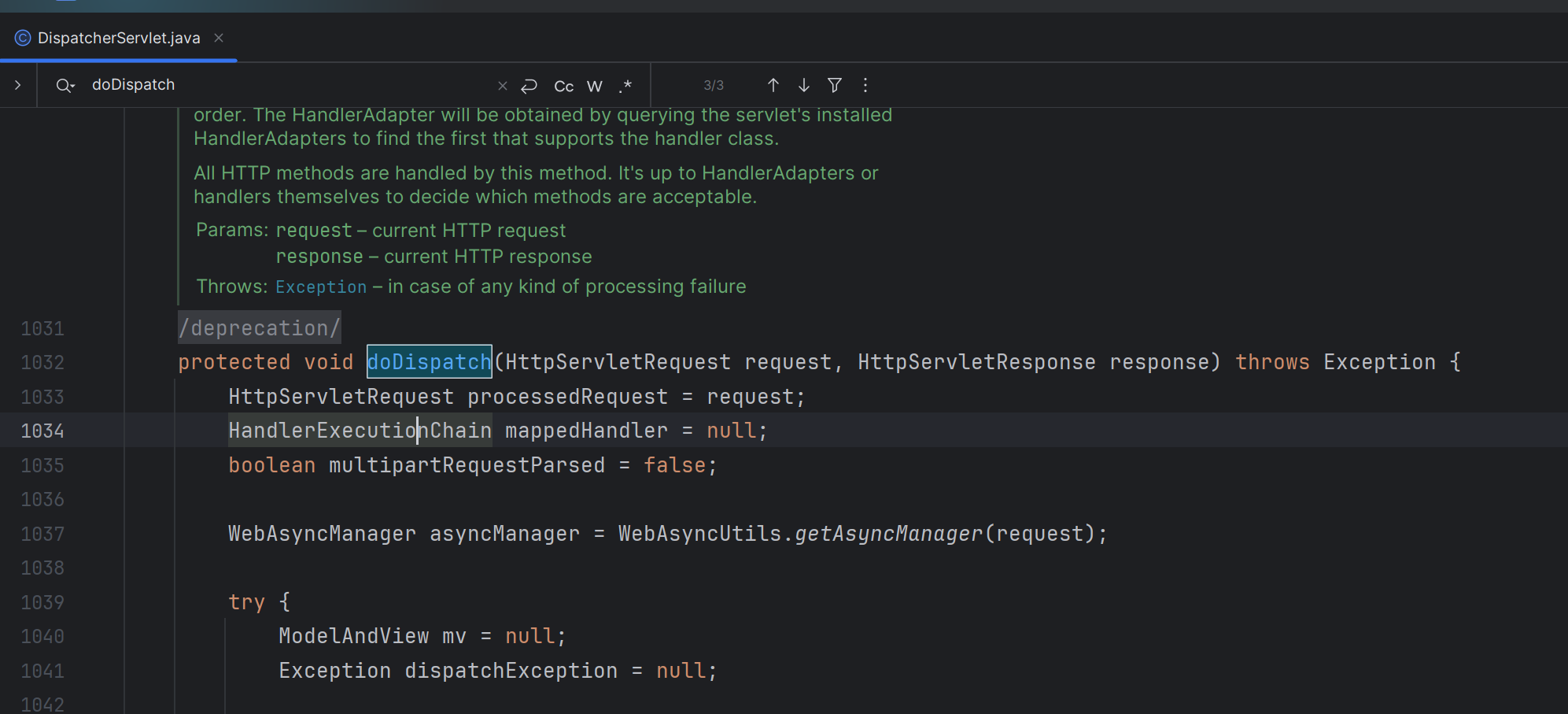Viewport: 1568px width, 714px height.
Task: Open search history magnifier dropdown
Action: (x=65, y=86)
